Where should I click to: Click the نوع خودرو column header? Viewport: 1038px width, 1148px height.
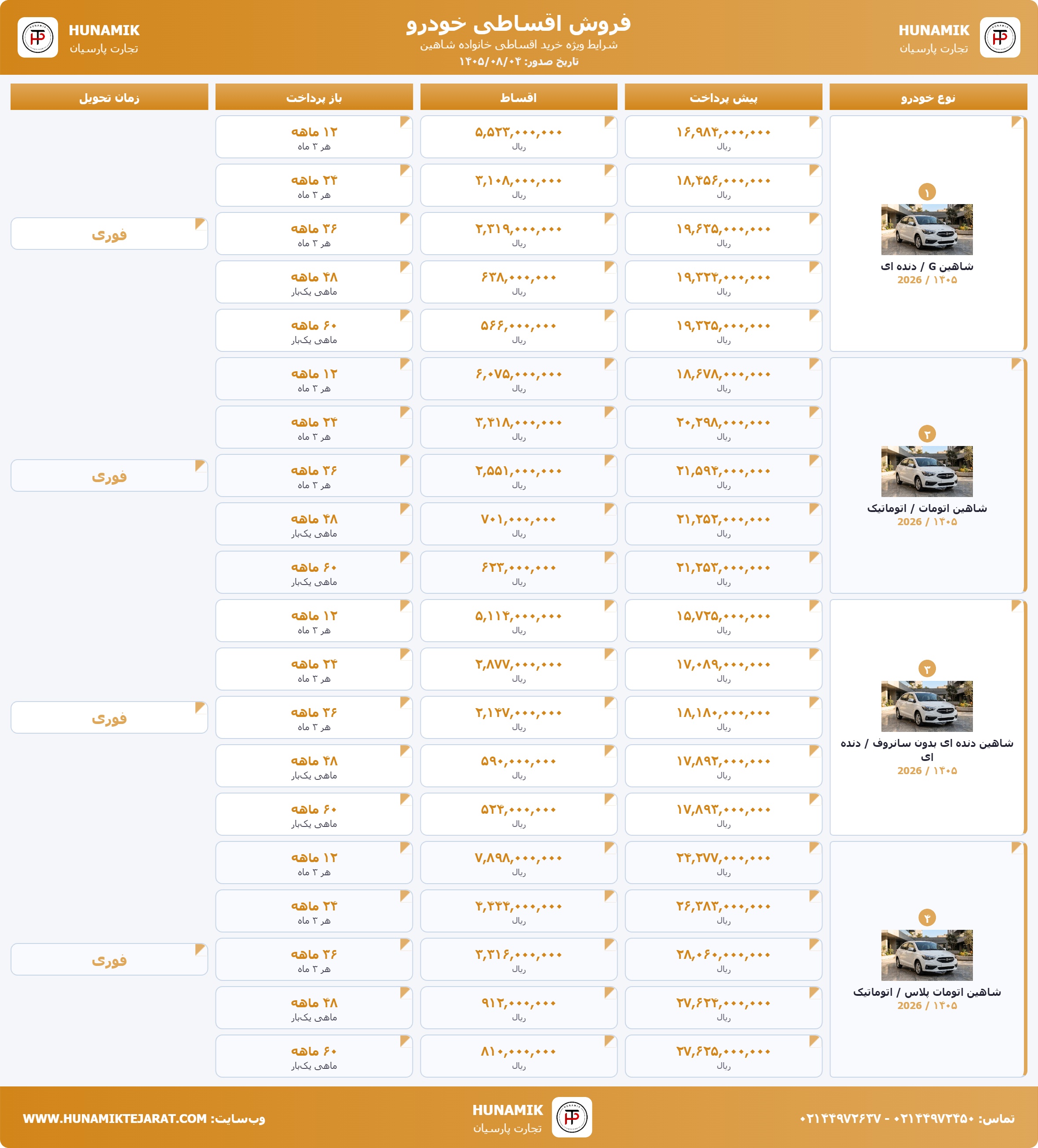pyautogui.click(x=928, y=97)
